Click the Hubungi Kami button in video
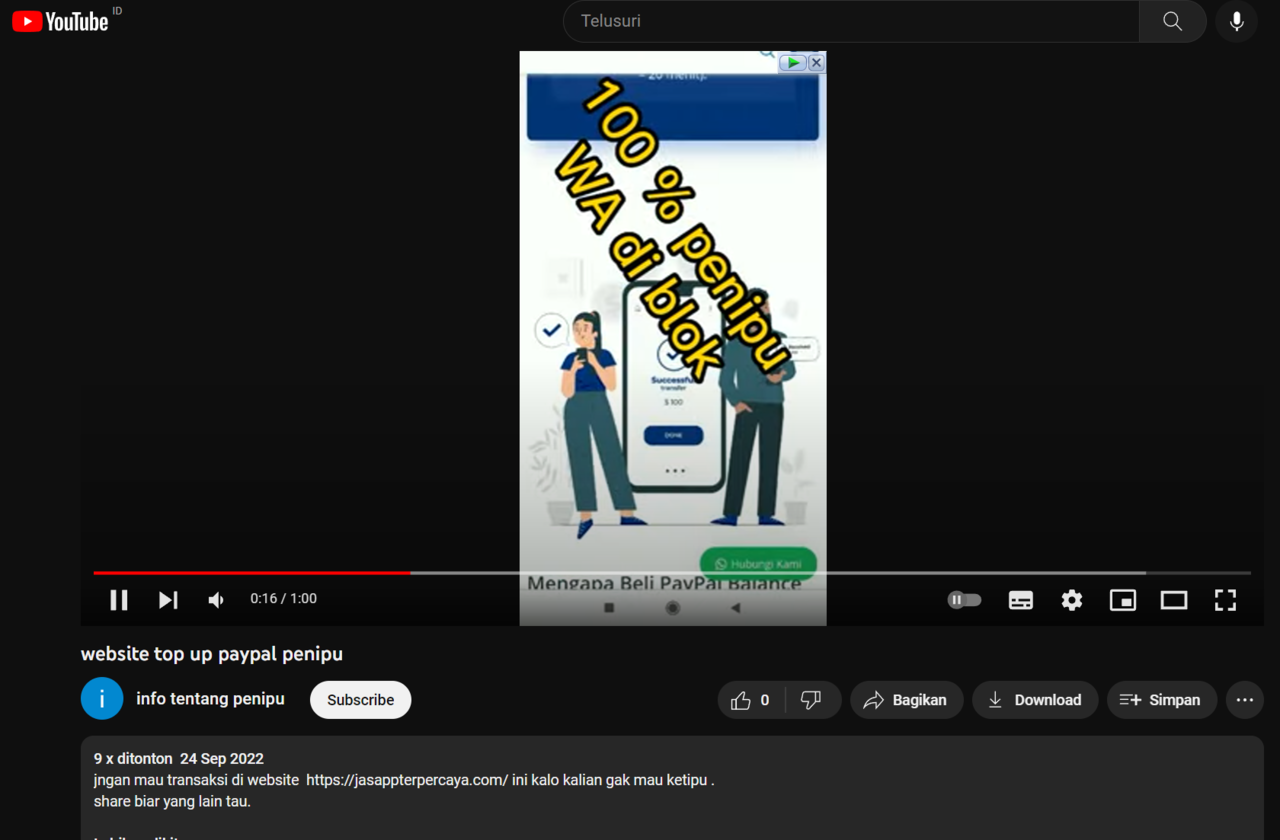This screenshot has width=1280, height=840. pyautogui.click(x=758, y=564)
